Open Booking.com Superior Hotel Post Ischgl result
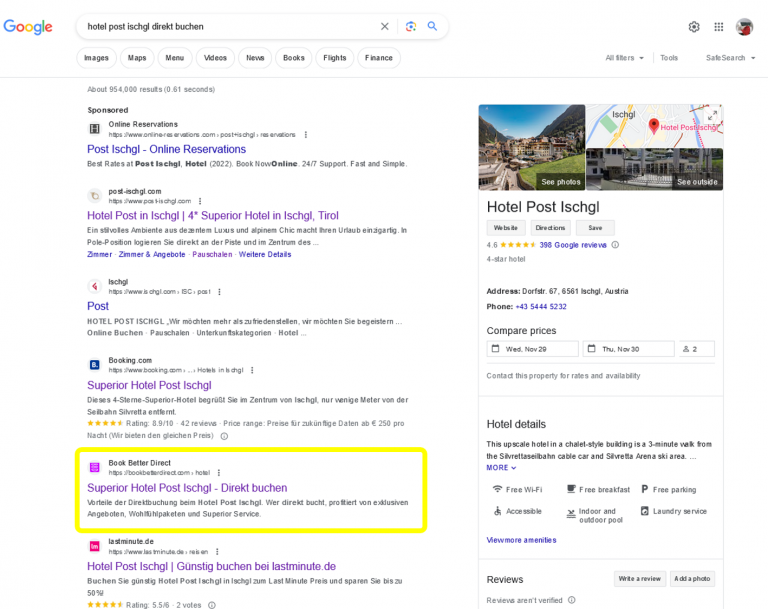Image resolution: width=768 pixels, height=609 pixels. (x=149, y=385)
